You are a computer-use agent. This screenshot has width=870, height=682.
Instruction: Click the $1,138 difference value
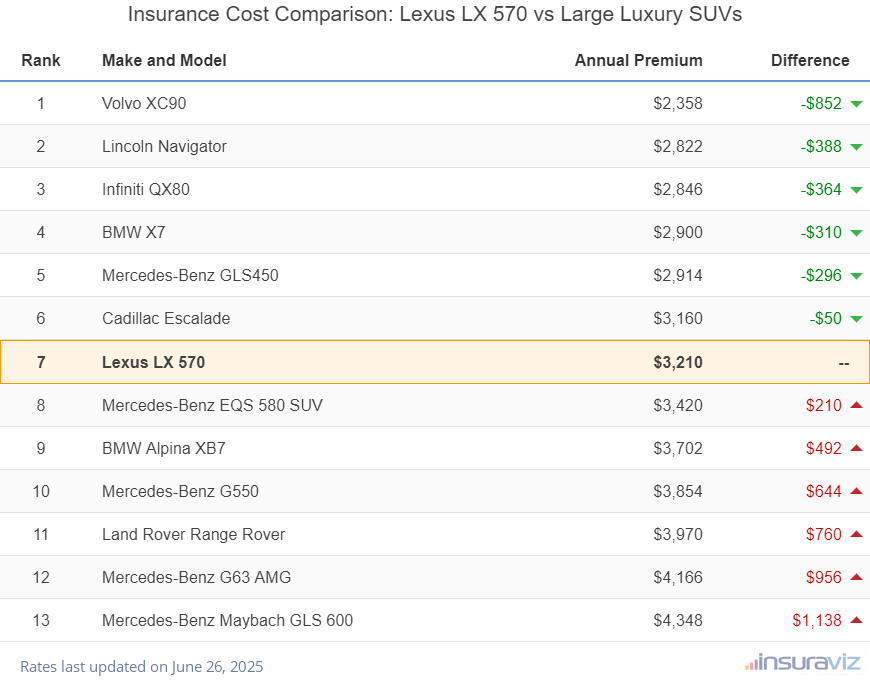tap(817, 620)
